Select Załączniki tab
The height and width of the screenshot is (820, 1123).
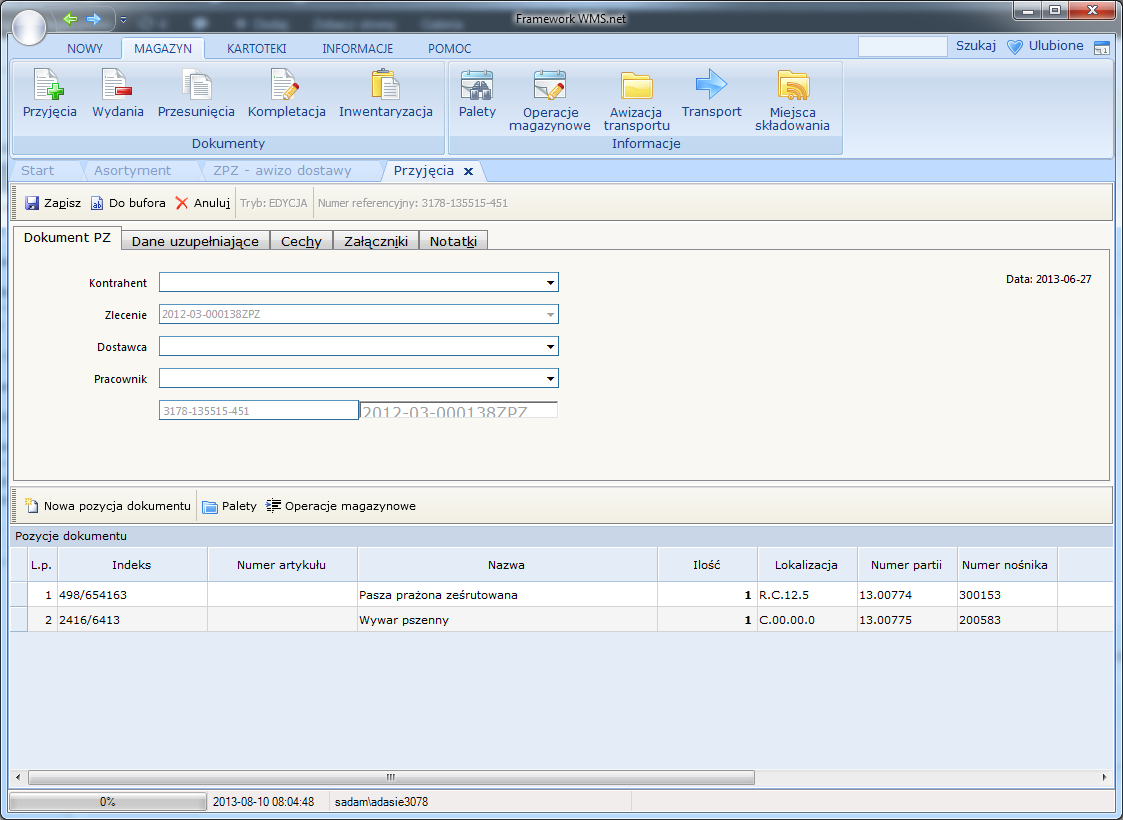click(x=376, y=241)
